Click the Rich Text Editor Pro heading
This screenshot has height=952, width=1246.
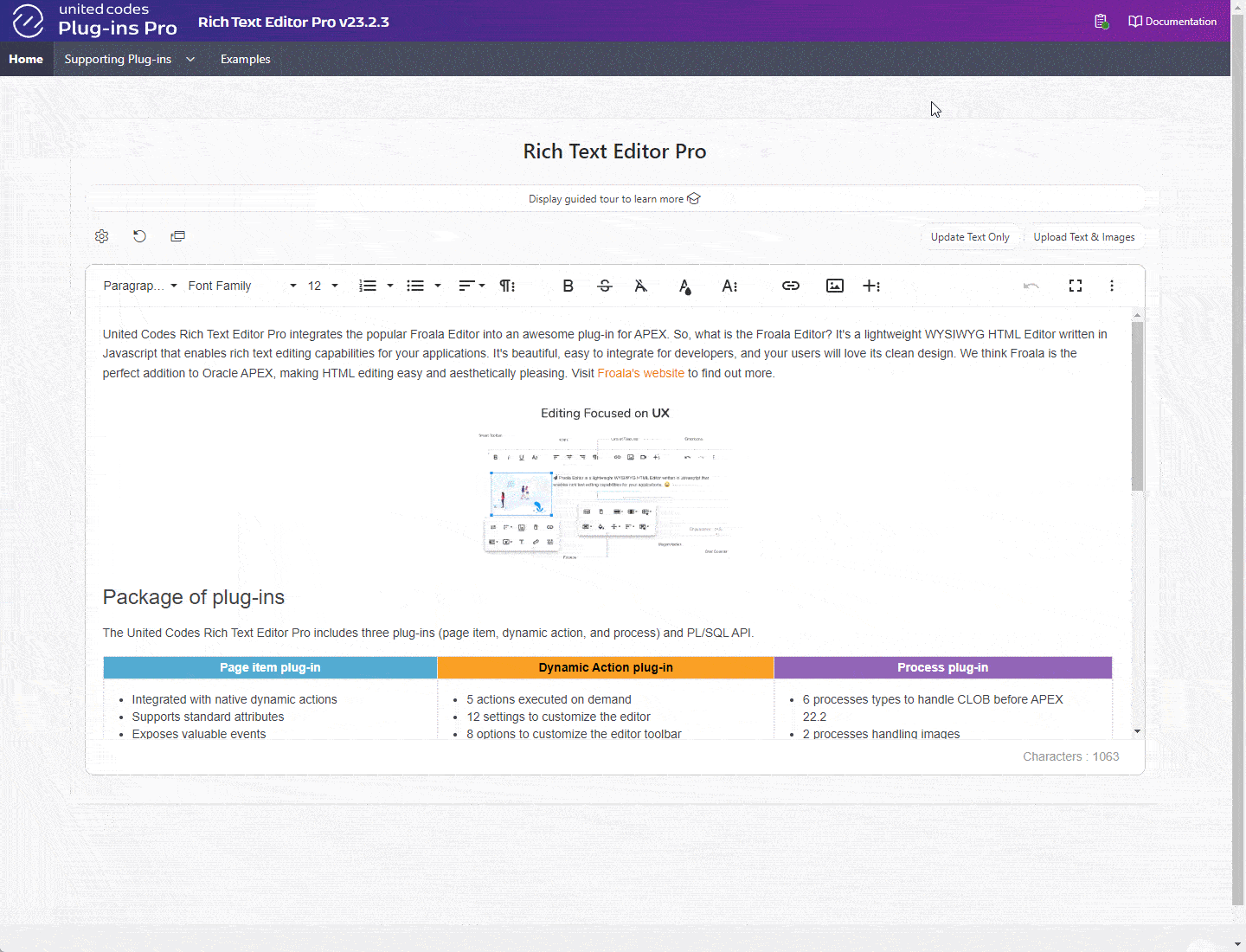pos(614,151)
